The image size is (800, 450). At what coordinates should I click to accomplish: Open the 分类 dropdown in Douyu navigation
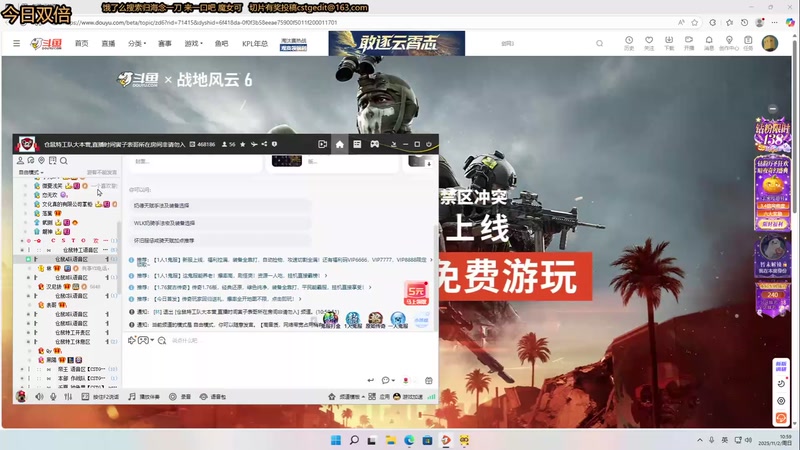(137, 43)
